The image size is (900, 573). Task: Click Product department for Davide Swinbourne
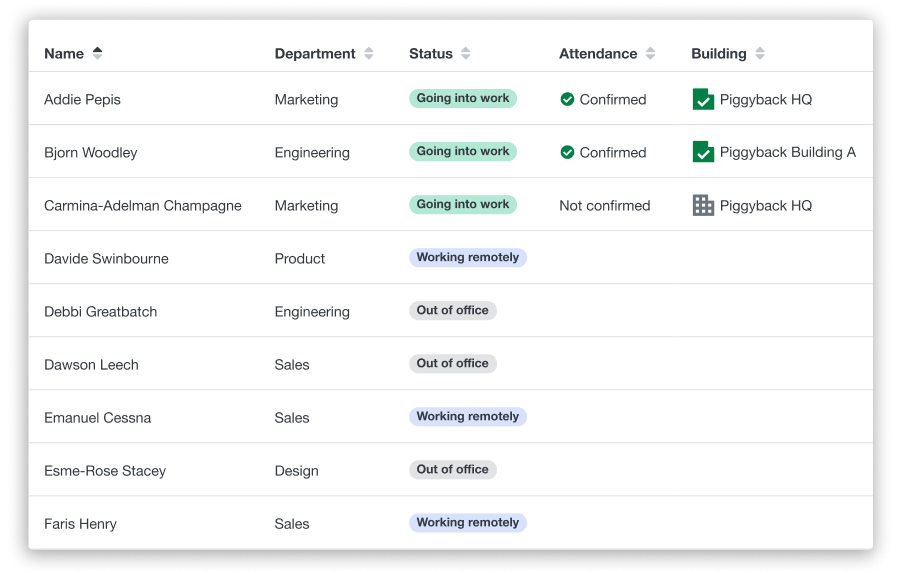click(300, 258)
